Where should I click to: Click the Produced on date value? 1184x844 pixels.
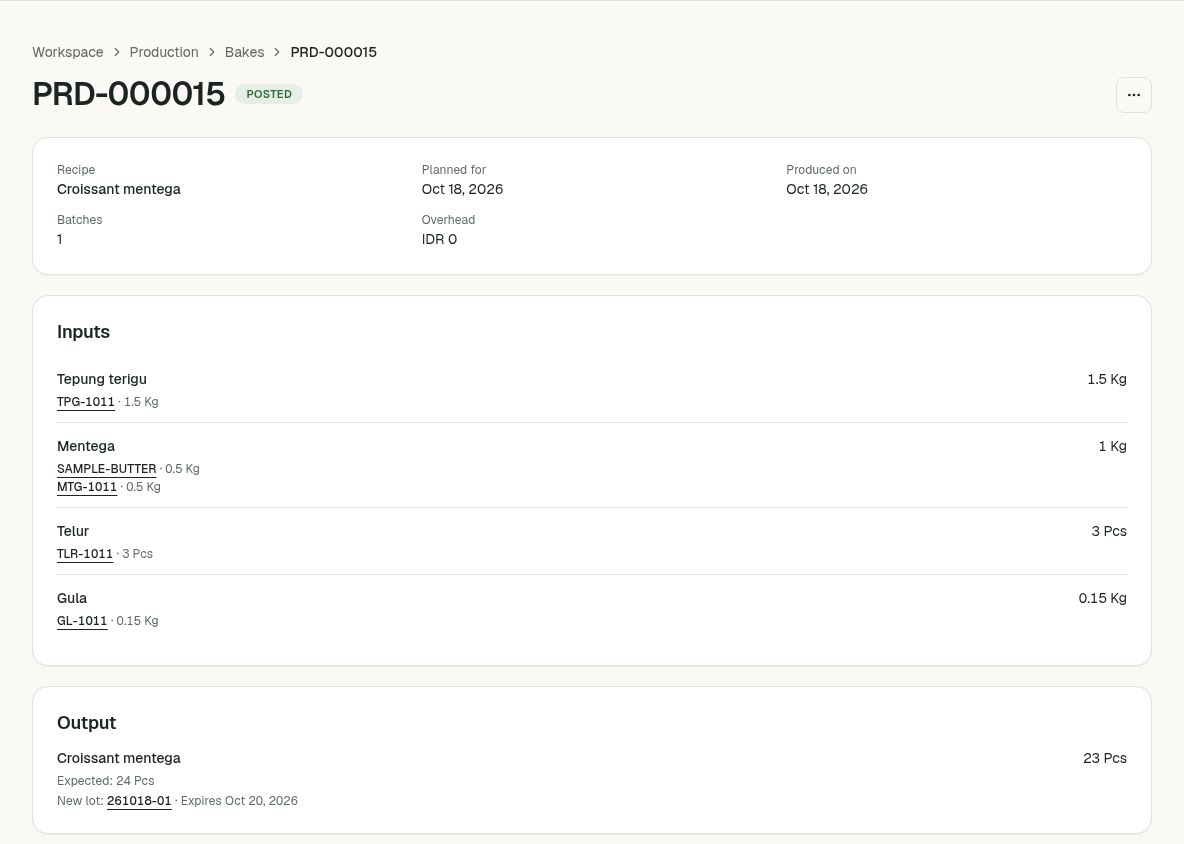pos(827,189)
